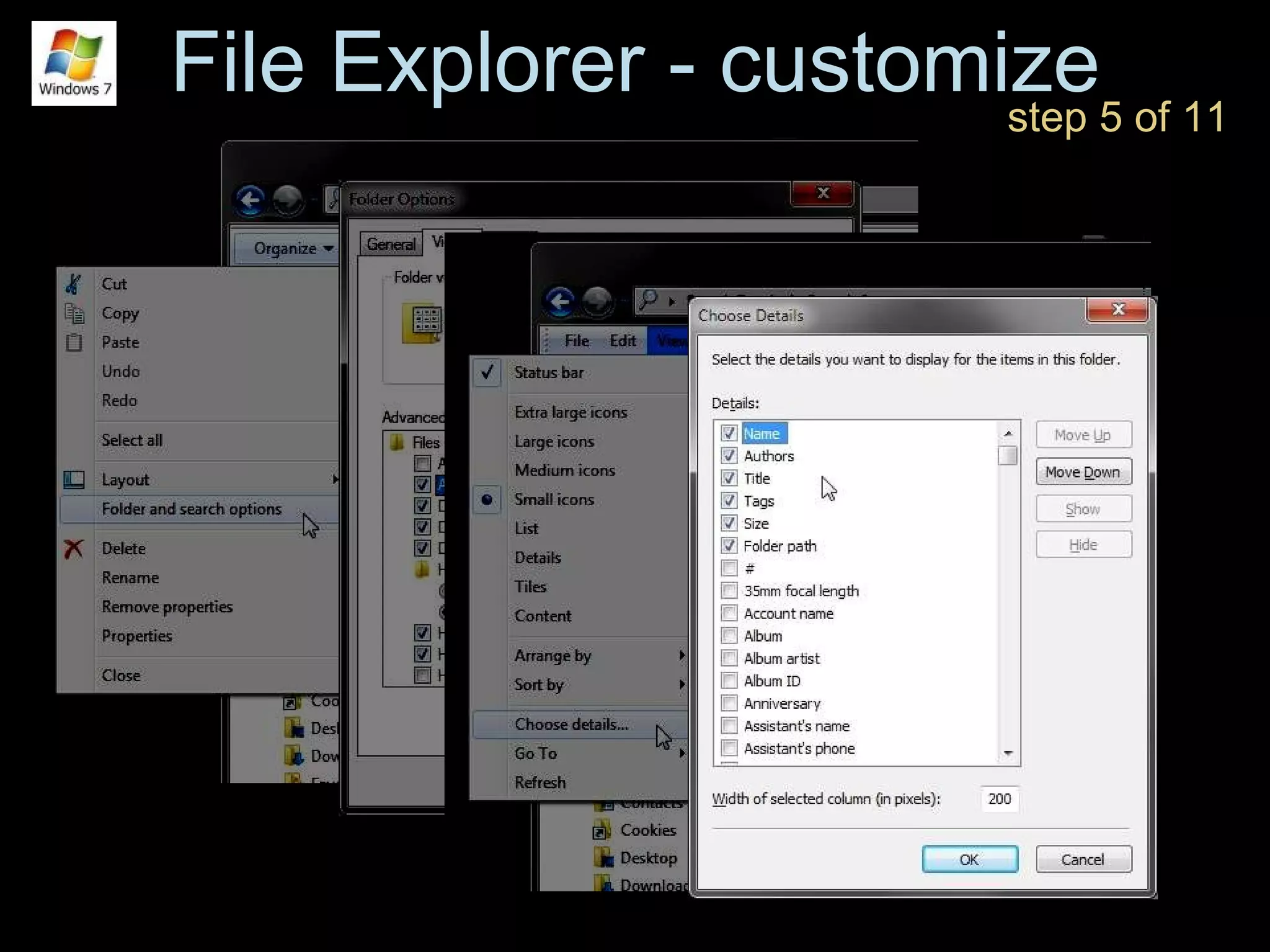Viewport: 1270px width, 952px height.
Task: Check the Album checkbox
Action: (x=729, y=636)
